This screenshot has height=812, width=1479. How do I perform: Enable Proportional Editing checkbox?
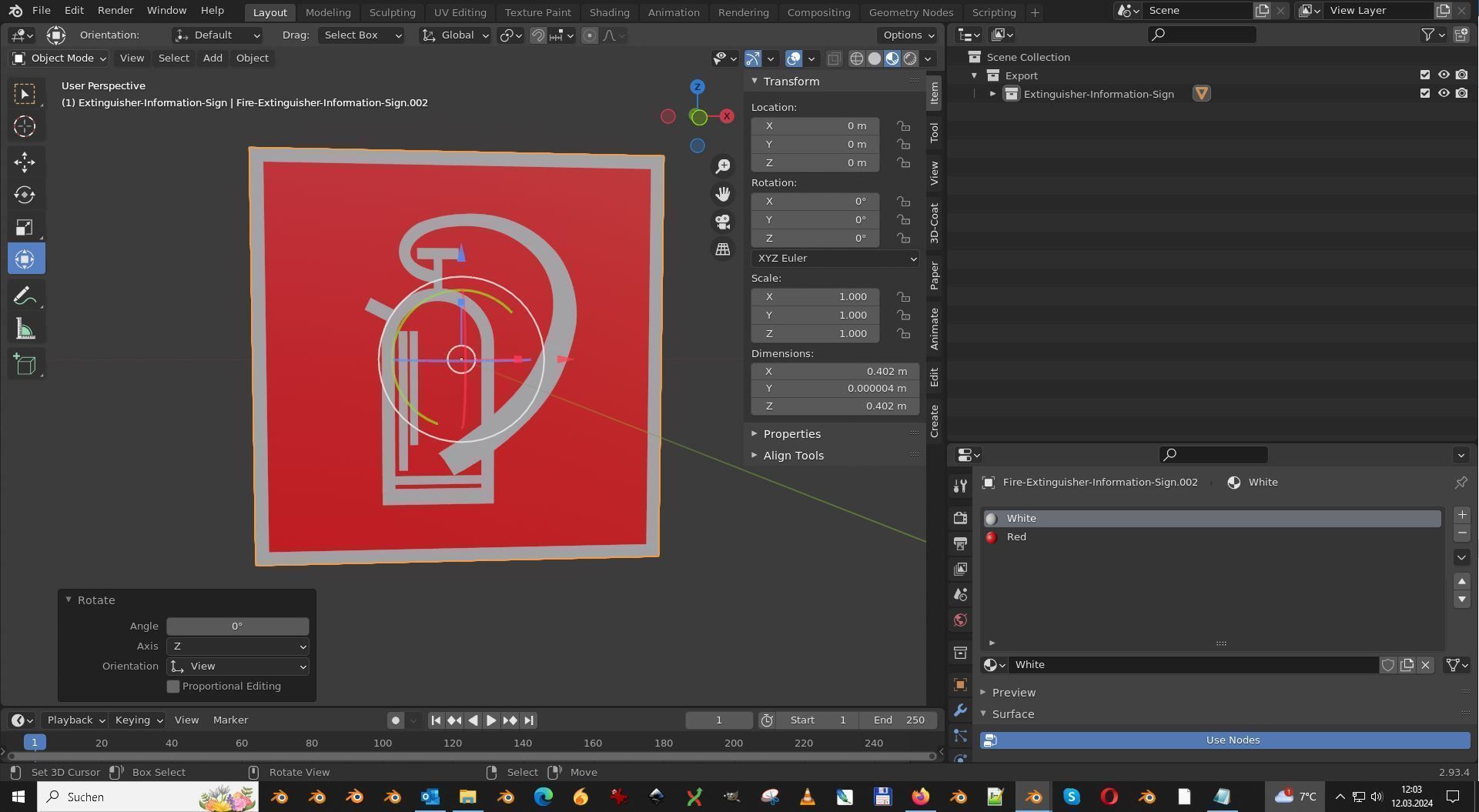click(x=173, y=686)
